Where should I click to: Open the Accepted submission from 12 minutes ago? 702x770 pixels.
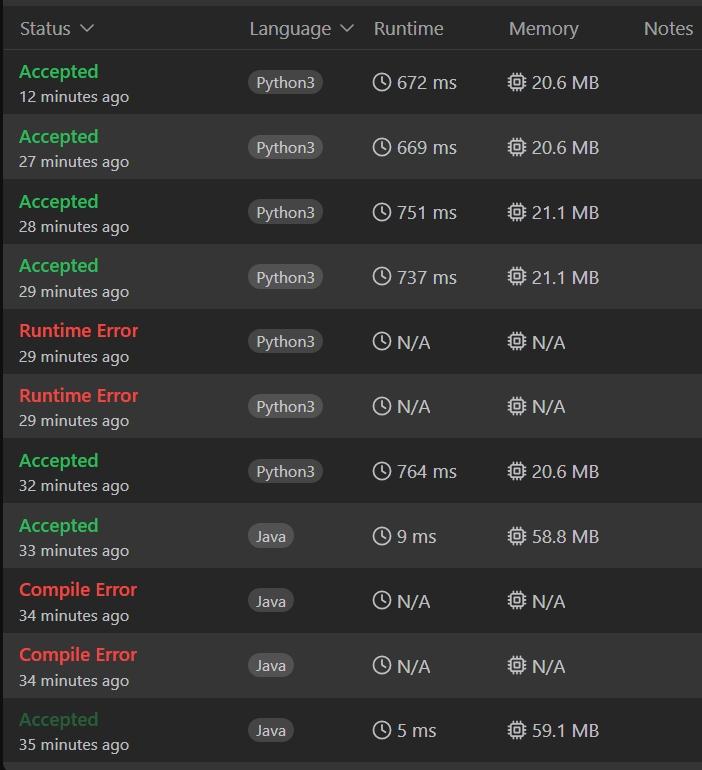tap(59, 72)
